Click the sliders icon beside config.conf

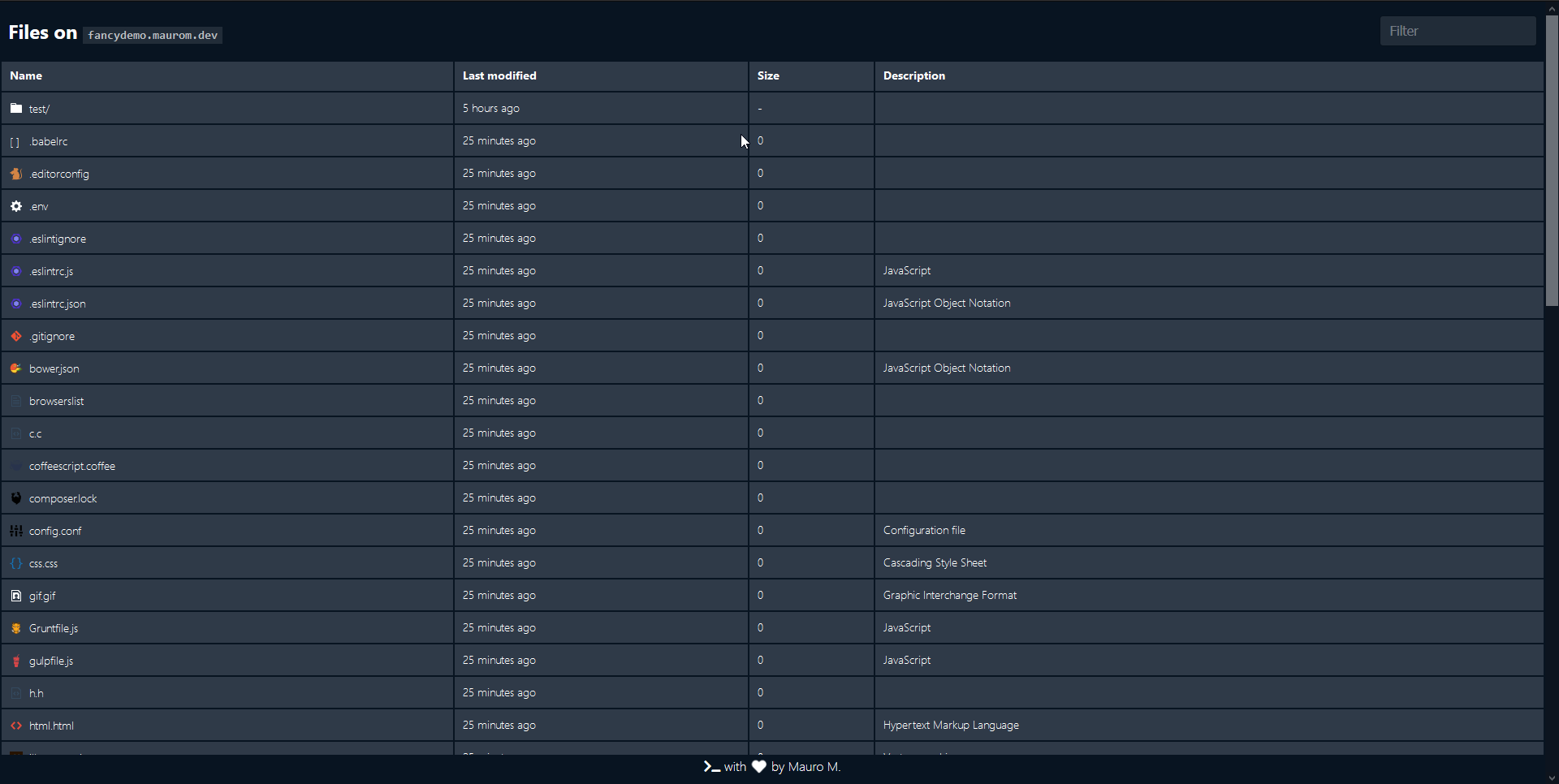pyautogui.click(x=16, y=531)
